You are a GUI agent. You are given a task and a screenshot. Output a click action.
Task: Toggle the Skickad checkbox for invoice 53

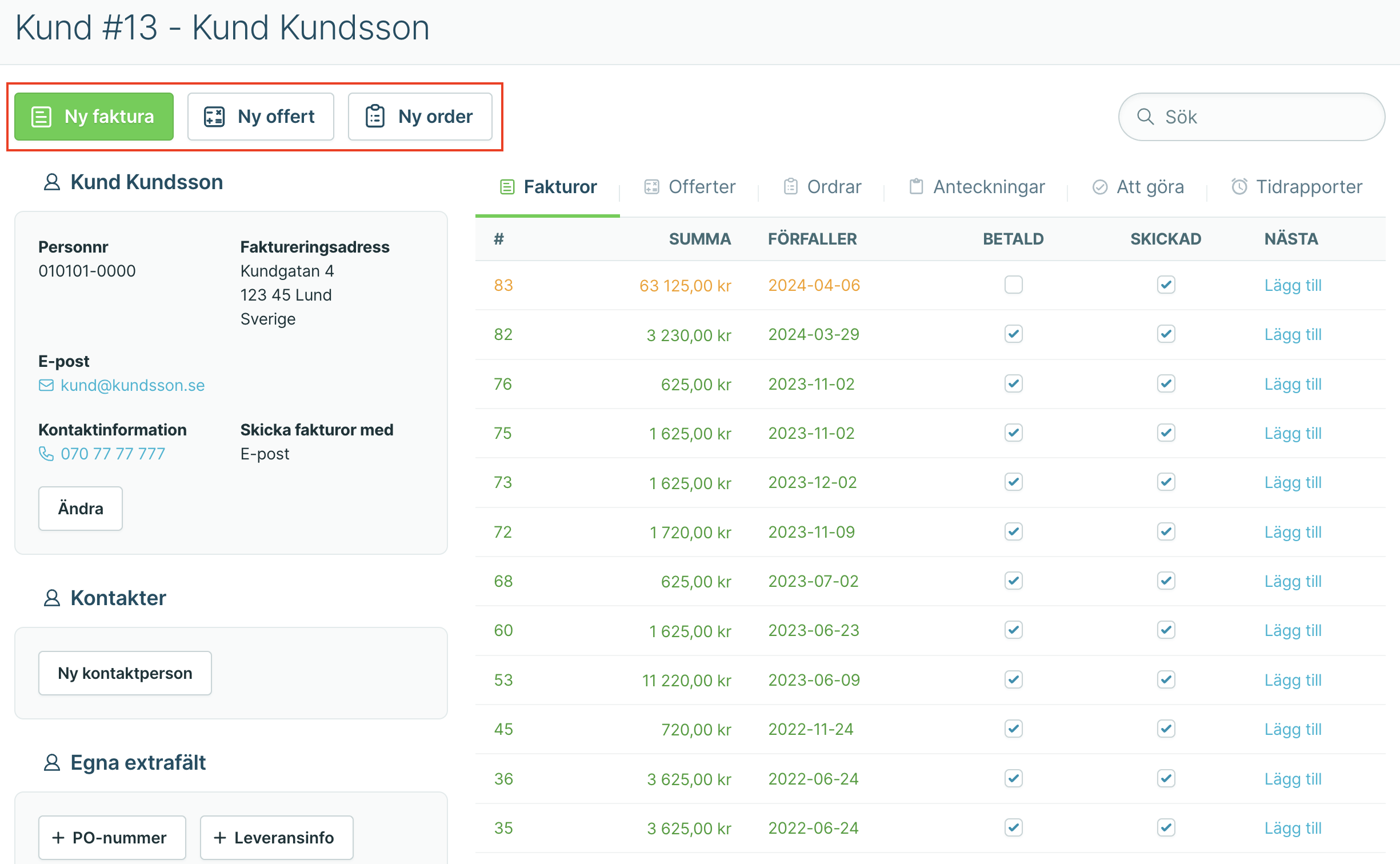pyautogui.click(x=1166, y=679)
